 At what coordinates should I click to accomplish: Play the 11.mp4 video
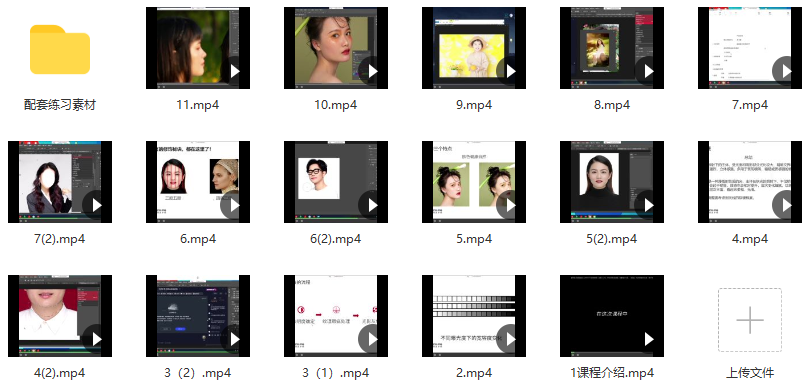pyautogui.click(x=235, y=71)
